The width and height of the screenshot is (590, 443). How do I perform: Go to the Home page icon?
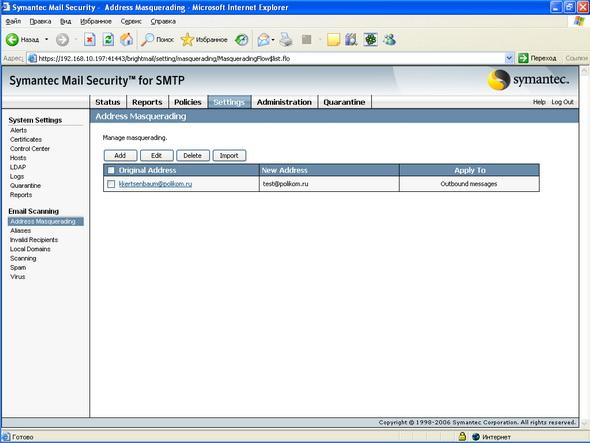point(126,40)
